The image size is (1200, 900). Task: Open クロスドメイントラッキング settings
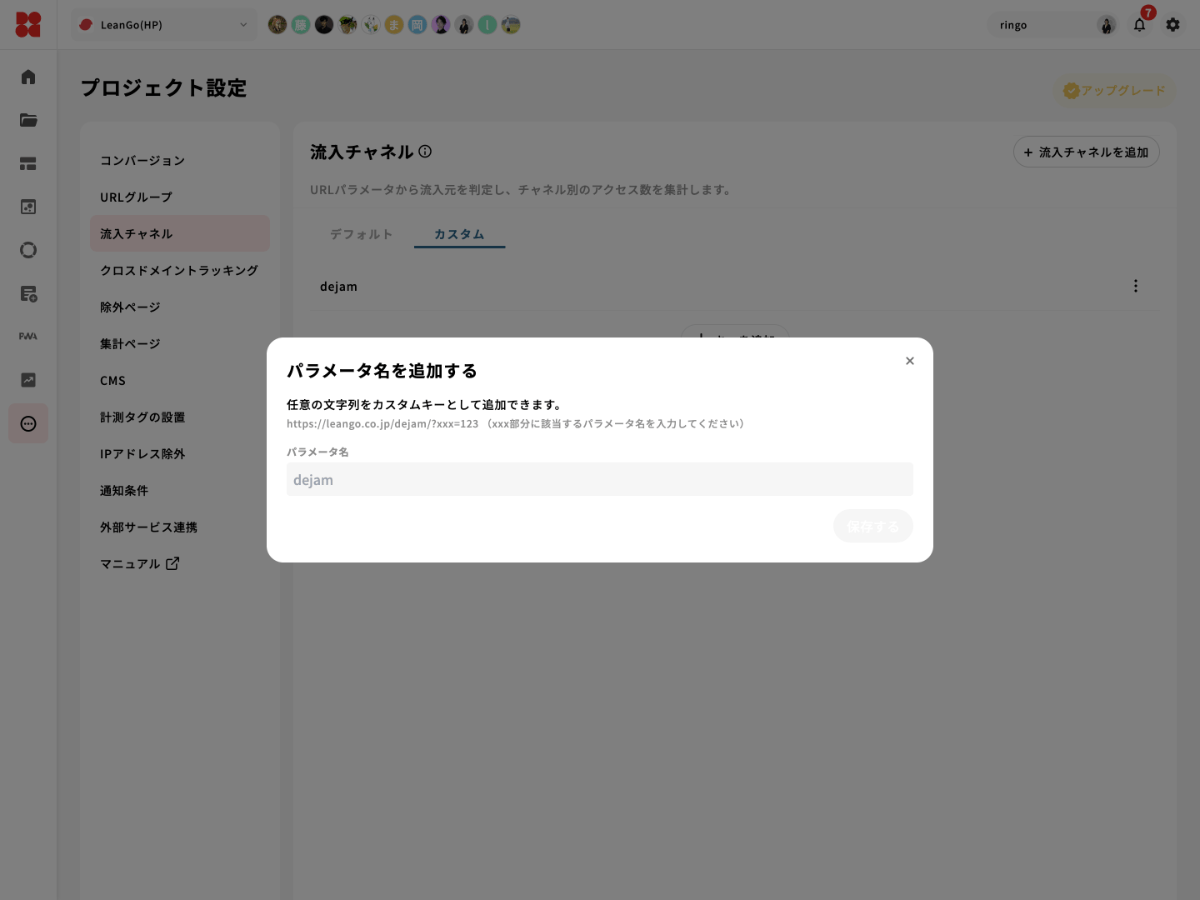179,271
